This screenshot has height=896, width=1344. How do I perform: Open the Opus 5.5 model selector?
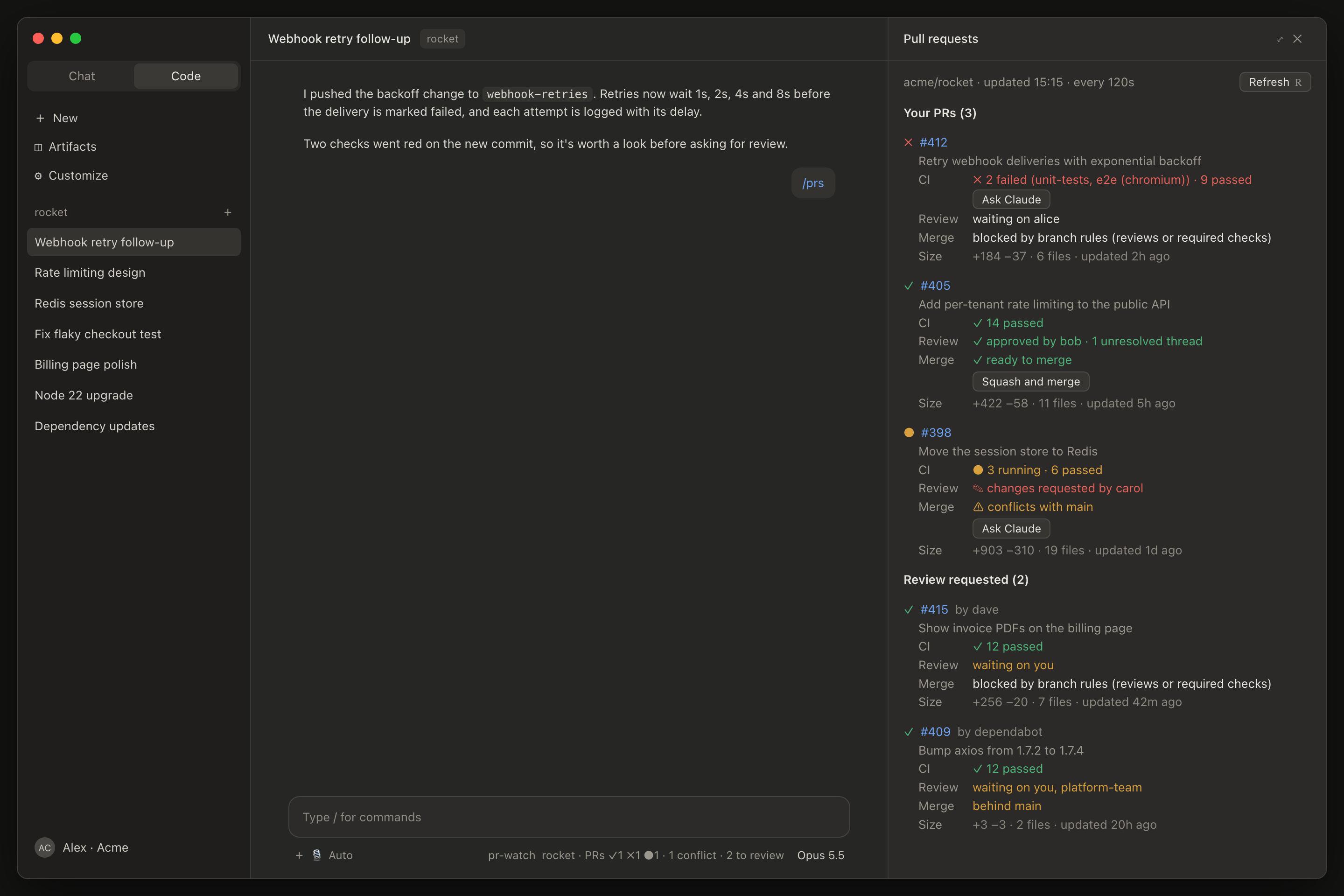(820, 855)
